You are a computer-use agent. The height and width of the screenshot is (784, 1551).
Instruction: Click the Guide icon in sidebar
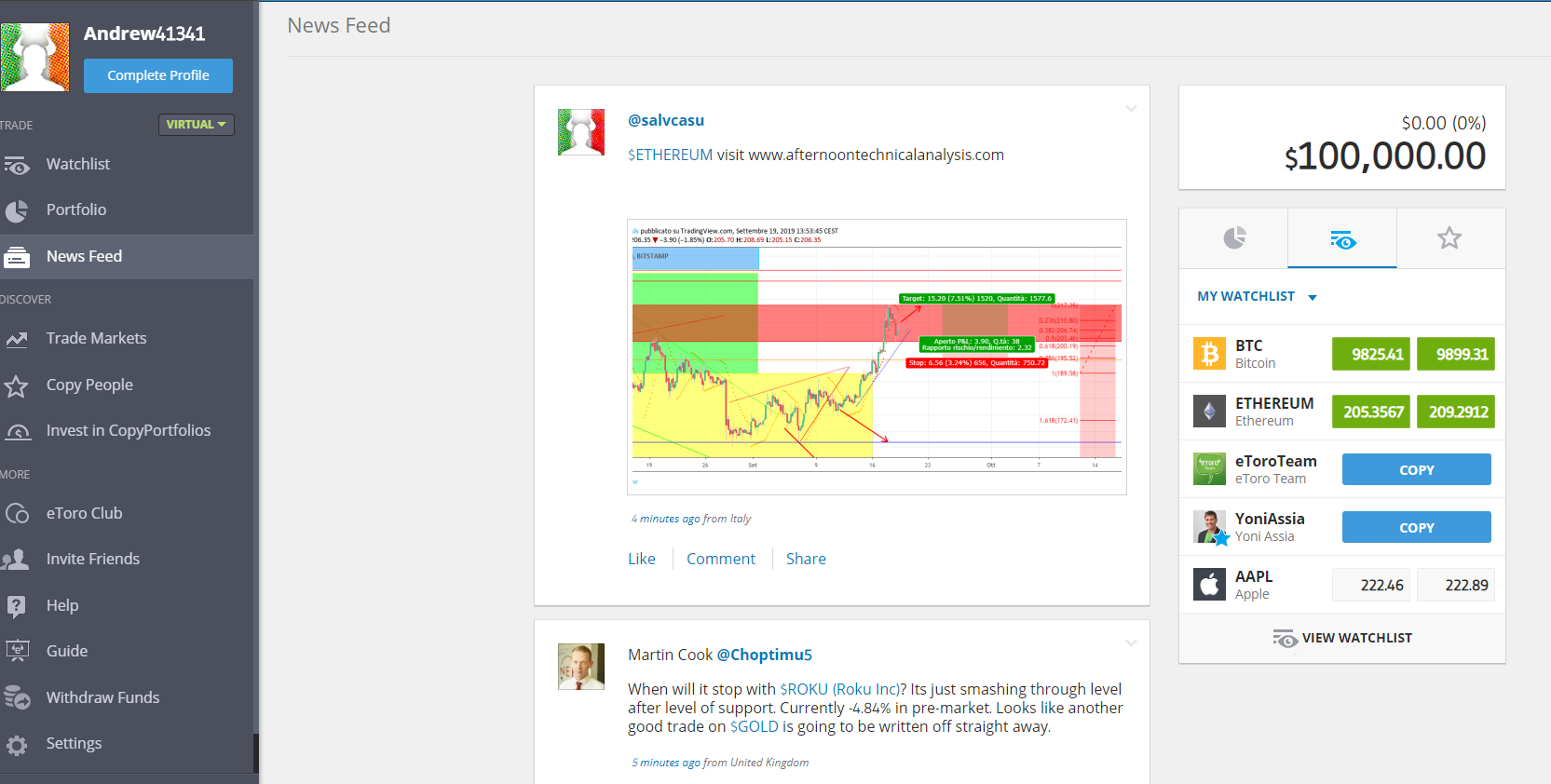pyautogui.click(x=17, y=651)
